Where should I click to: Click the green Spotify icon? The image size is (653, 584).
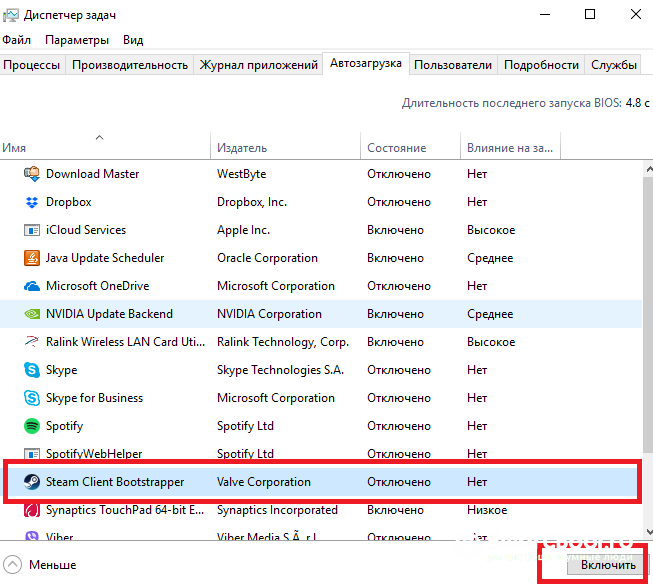[x=32, y=426]
